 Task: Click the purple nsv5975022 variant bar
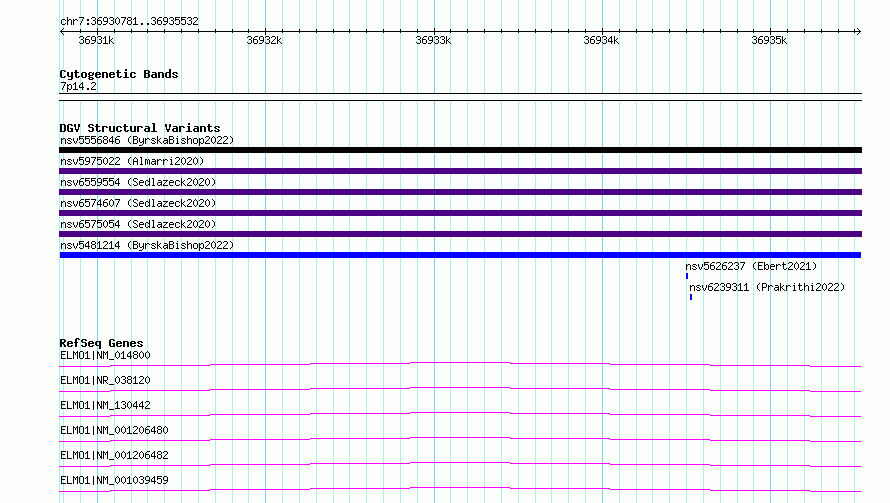pos(460,171)
